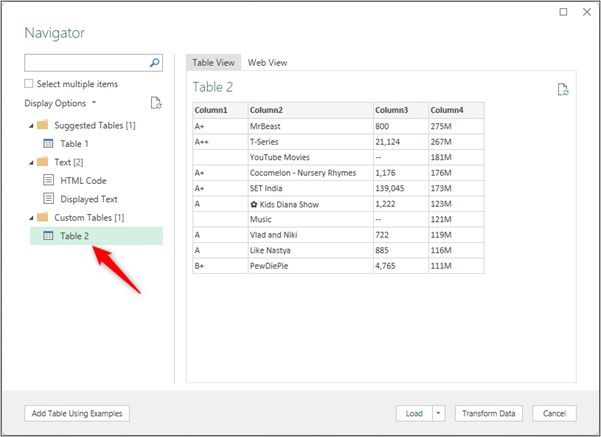Switch to the Web View tab

[x=267, y=62]
